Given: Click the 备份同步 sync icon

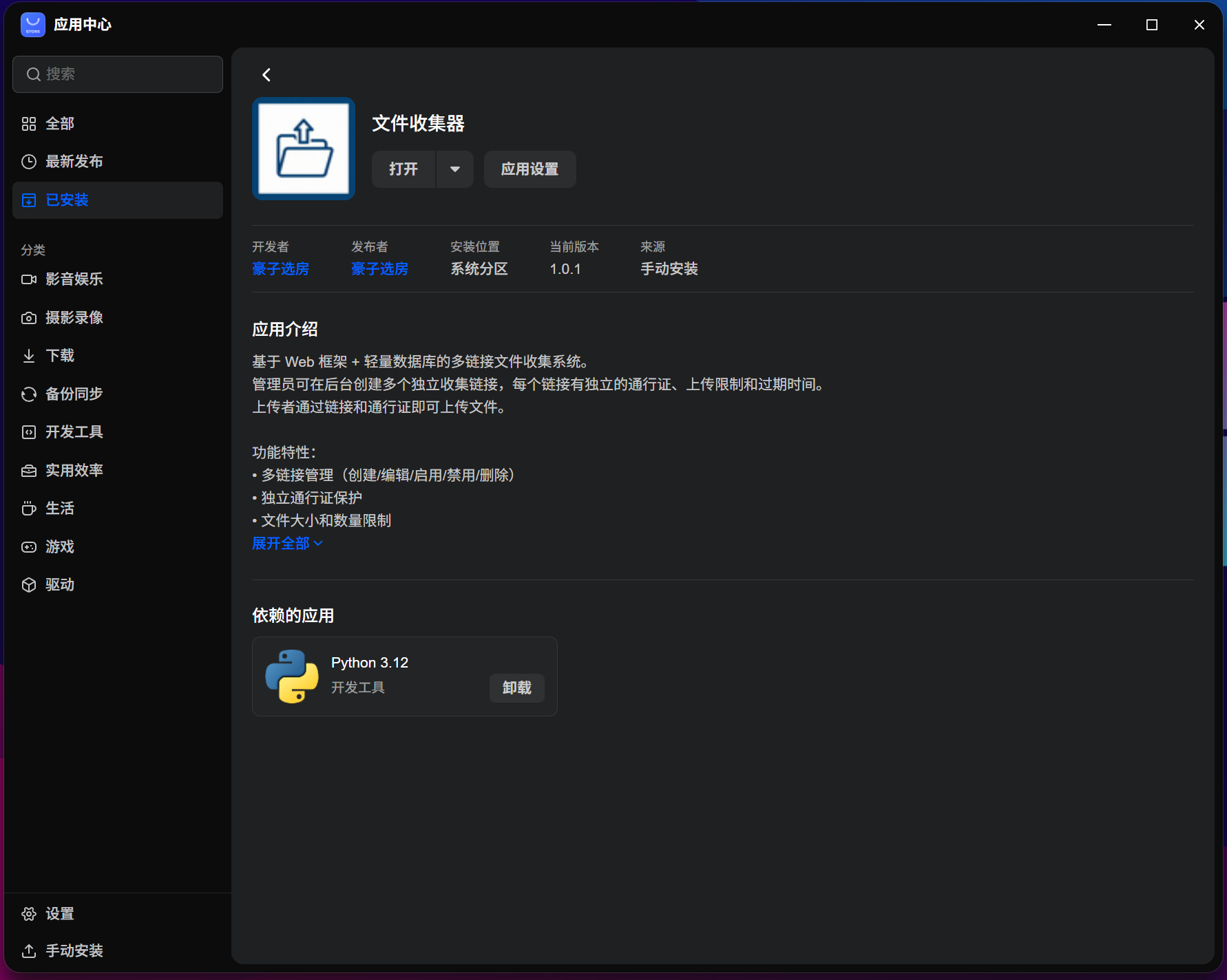Looking at the screenshot, I should tap(29, 394).
